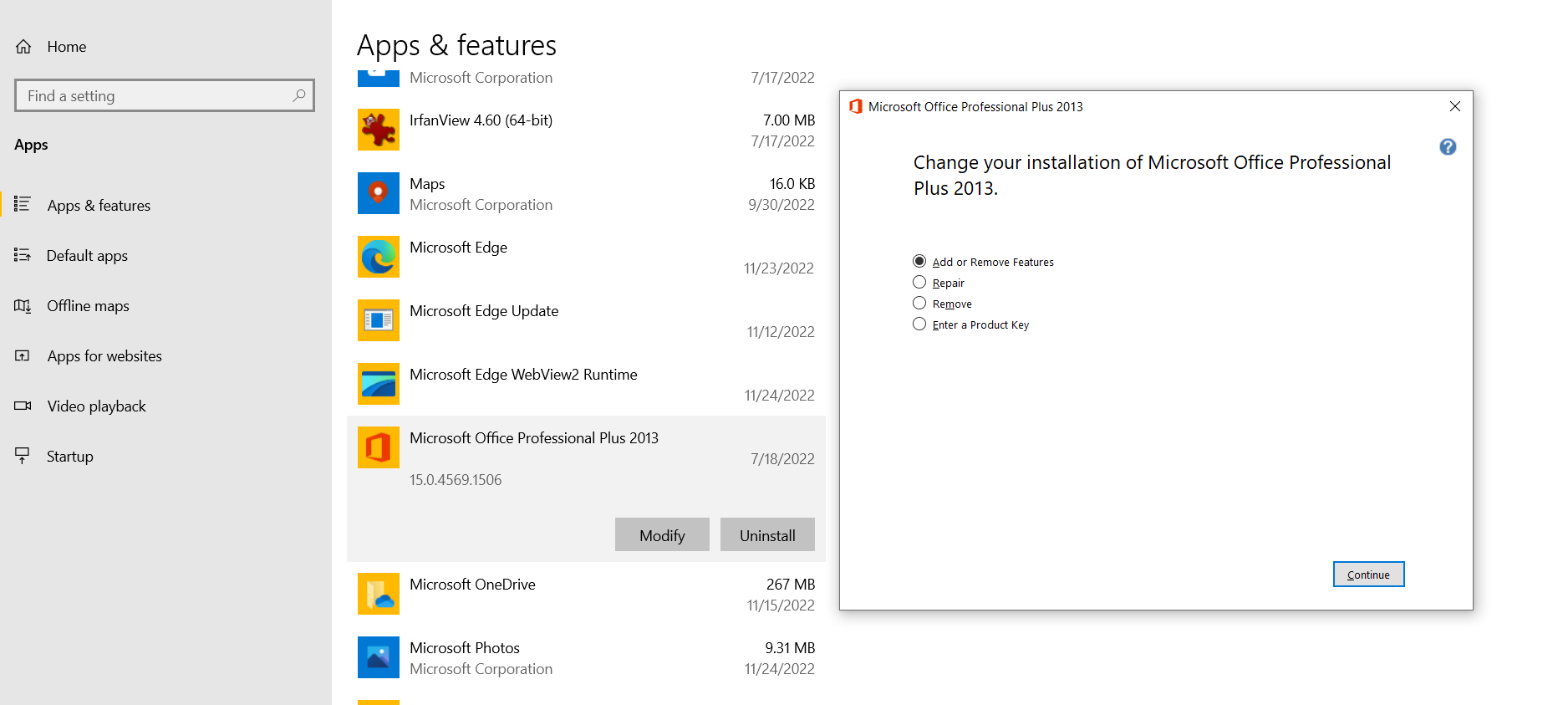Click the Maps app icon
This screenshot has height=705, width=1568.
tap(379, 193)
